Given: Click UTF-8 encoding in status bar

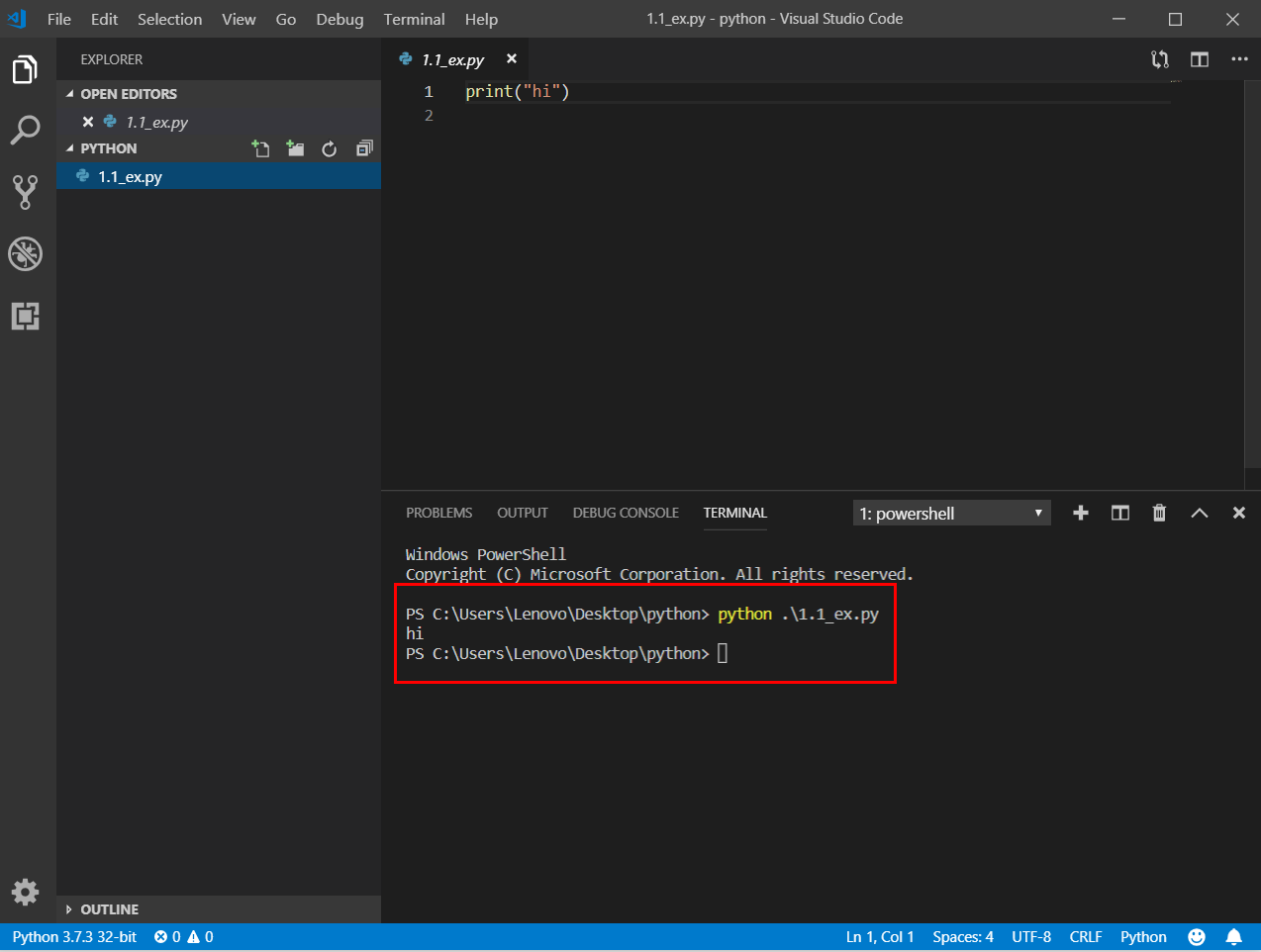Looking at the screenshot, I should coord(1031,937).
